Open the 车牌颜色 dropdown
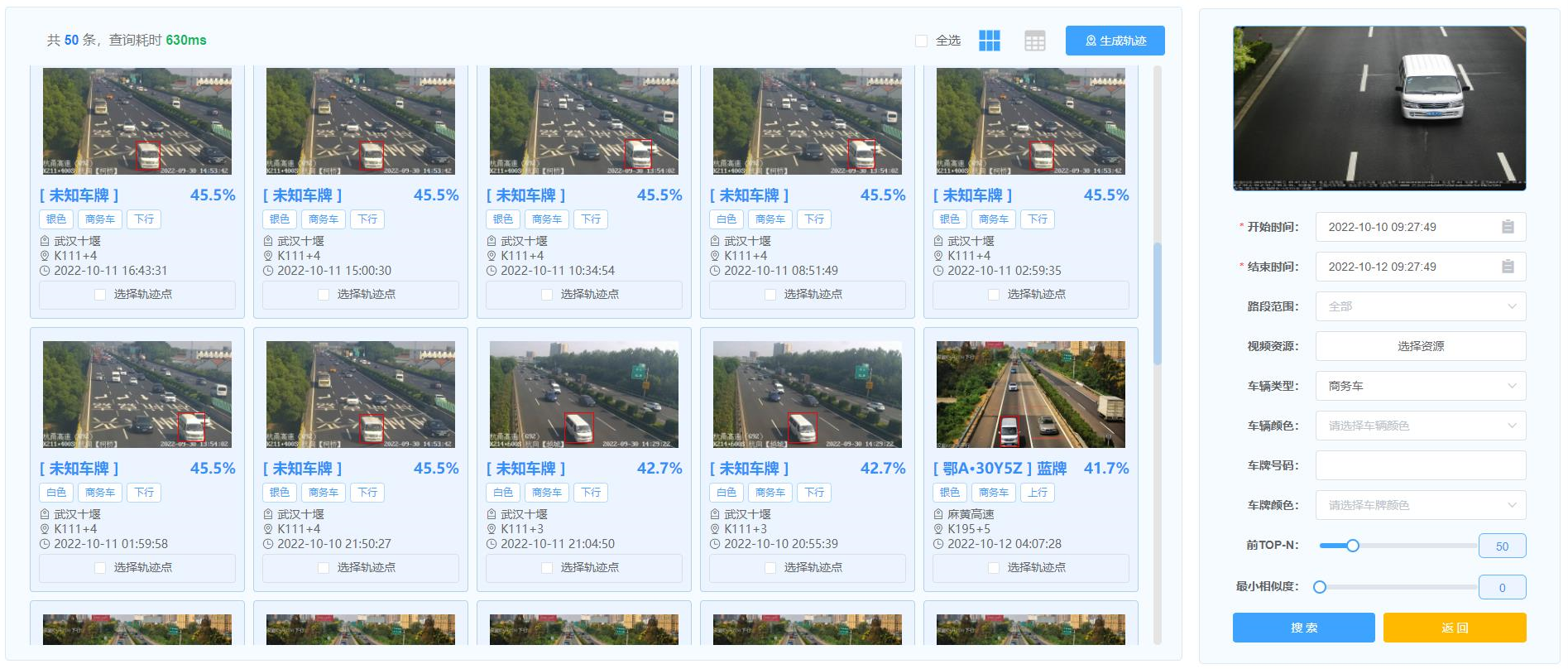Viewport: 1568px width, 669px height. tap(1421, 505)
